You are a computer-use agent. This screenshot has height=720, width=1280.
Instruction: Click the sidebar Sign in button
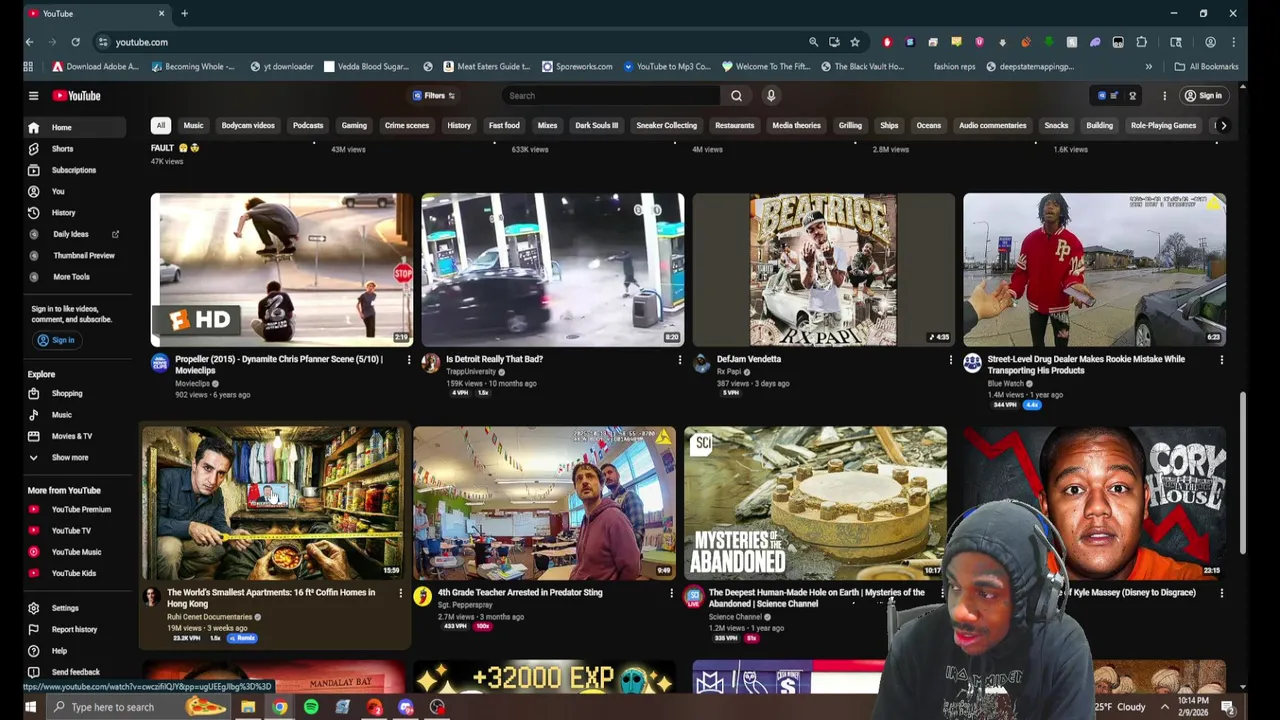click(56, 340)
